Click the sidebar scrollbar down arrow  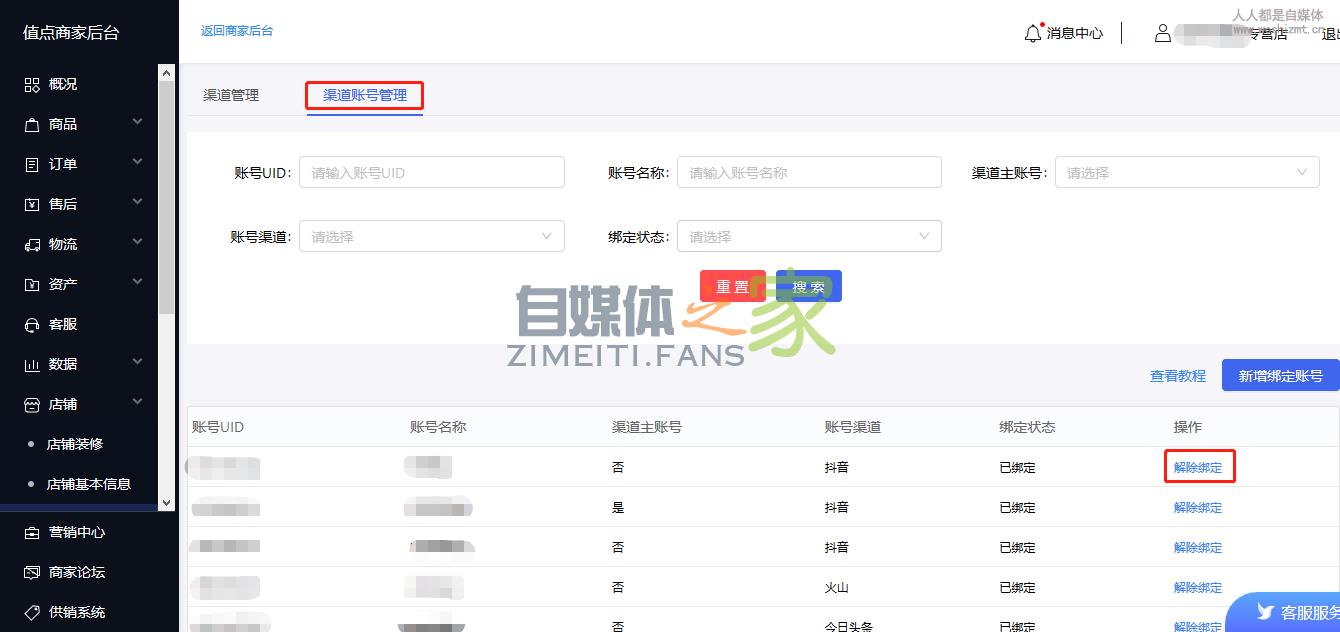point(167,503)
